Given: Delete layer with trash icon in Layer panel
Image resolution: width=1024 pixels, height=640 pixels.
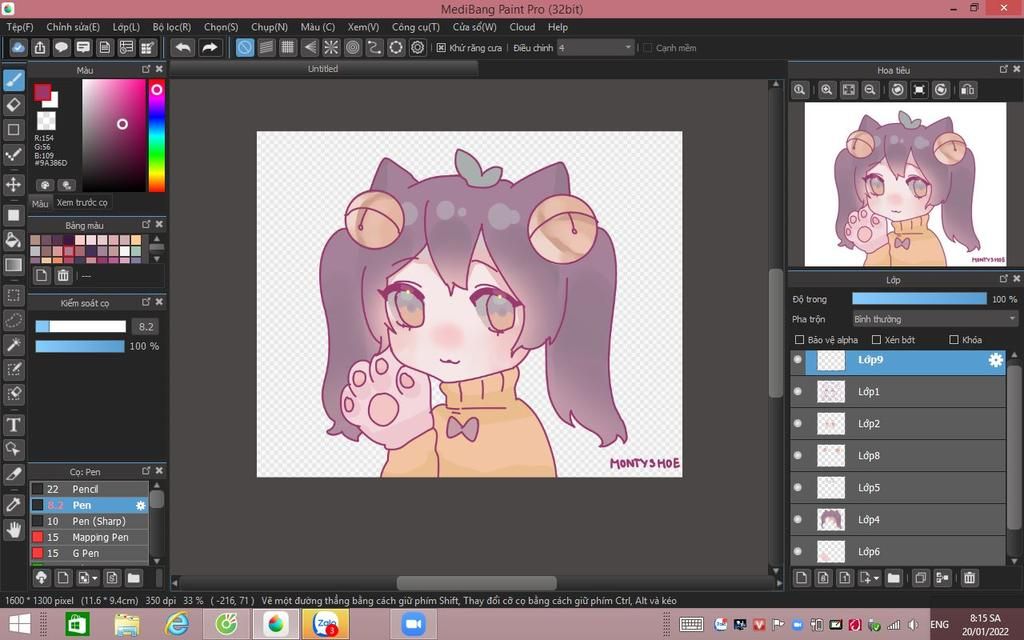Looking at the screenshot, I should [970, 577].
